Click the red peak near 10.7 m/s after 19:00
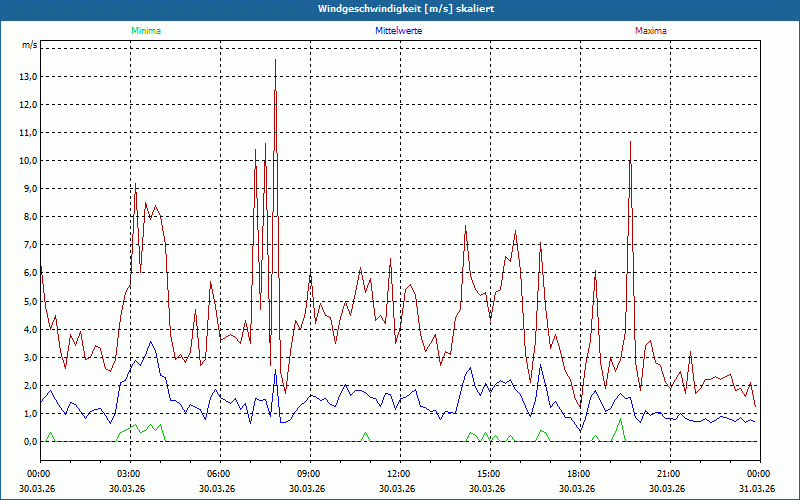 click(631, 142)
